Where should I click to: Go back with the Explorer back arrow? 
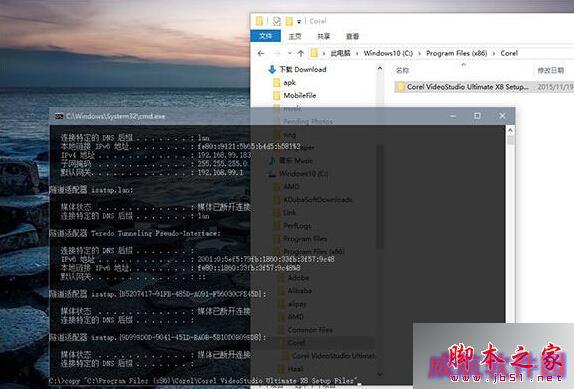click(x=261, y=53)
